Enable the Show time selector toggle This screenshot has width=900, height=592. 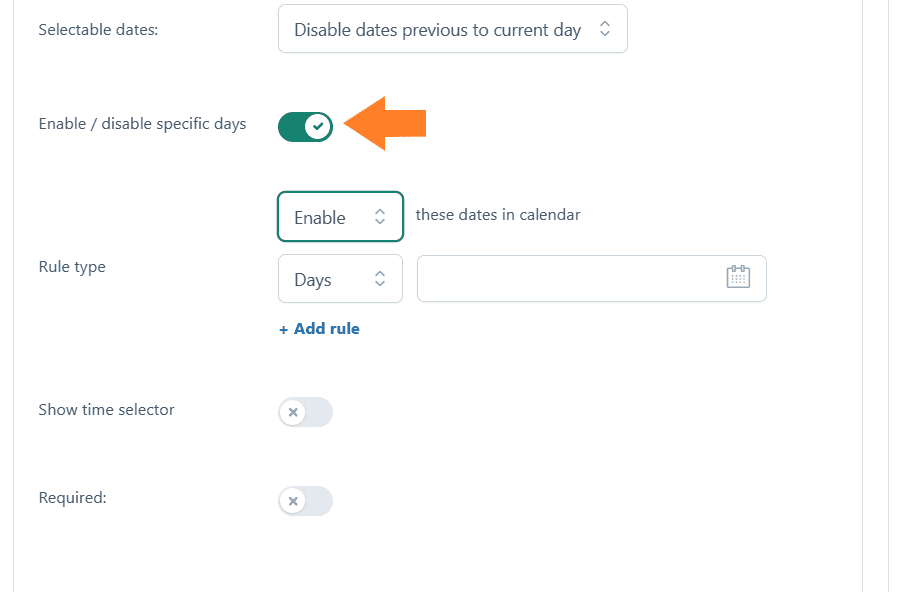[x=305, y=412]
